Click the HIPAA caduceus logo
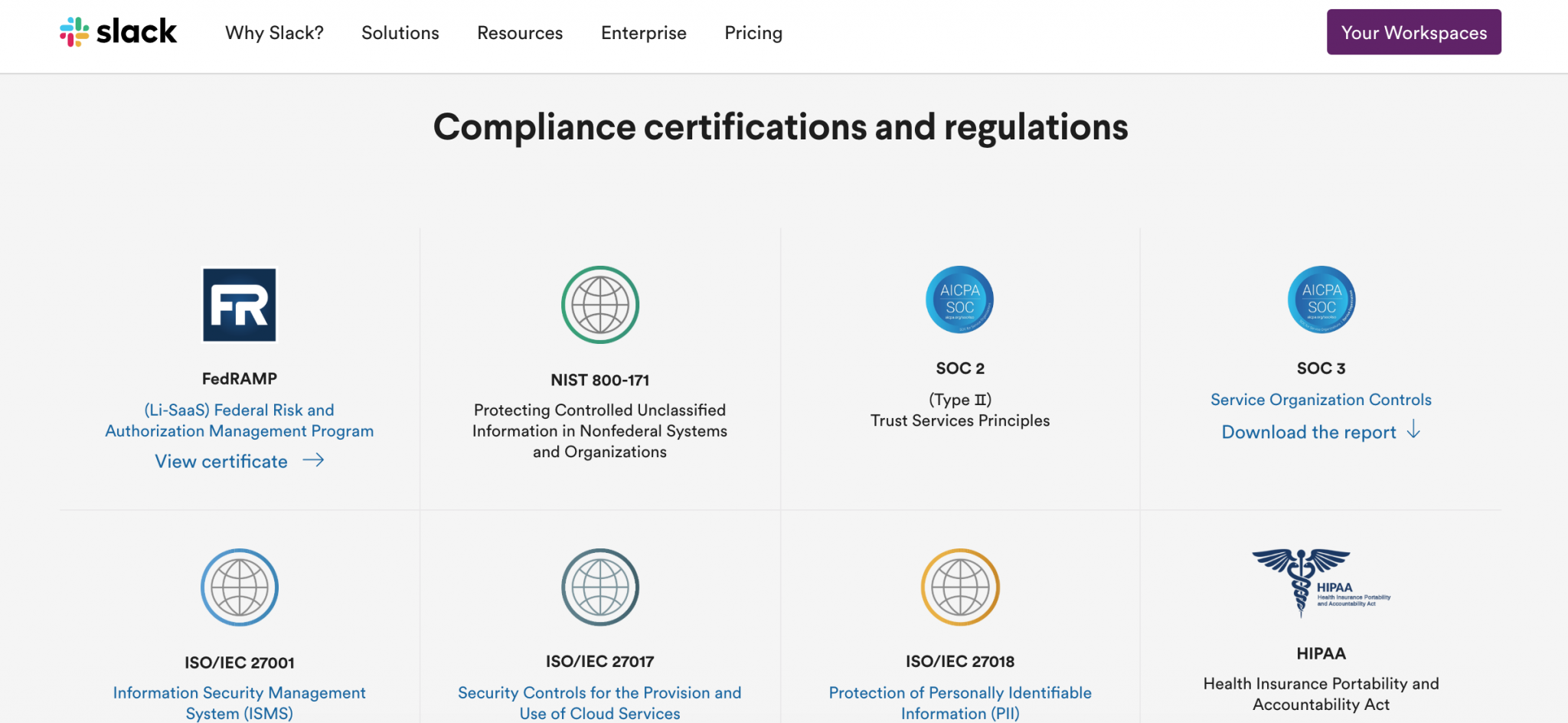Image resolution: width=1568 pixels, height=723 pixels. coord(1321,582)
